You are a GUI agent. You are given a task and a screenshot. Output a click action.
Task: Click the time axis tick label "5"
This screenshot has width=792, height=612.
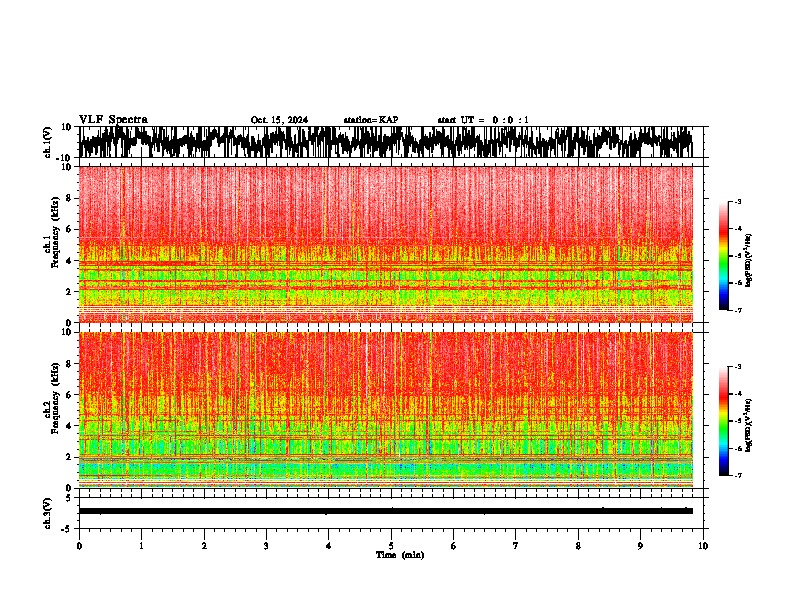click(391, 546)
